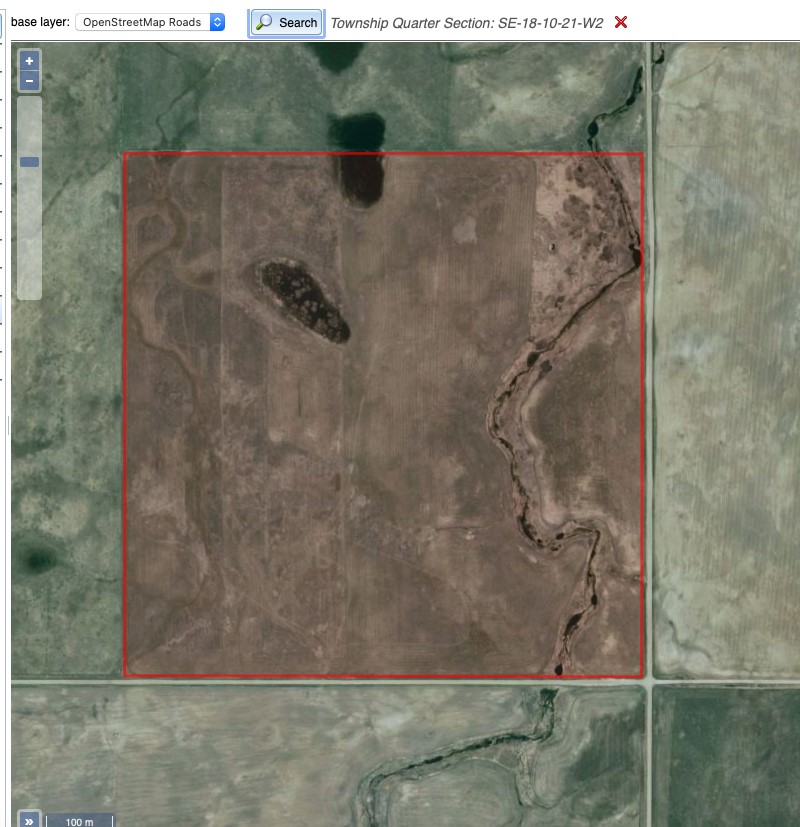Click the zoom slider handle
Image resolution: width=800 pixels, height=827 pixels.
click(x=30, y=162)
